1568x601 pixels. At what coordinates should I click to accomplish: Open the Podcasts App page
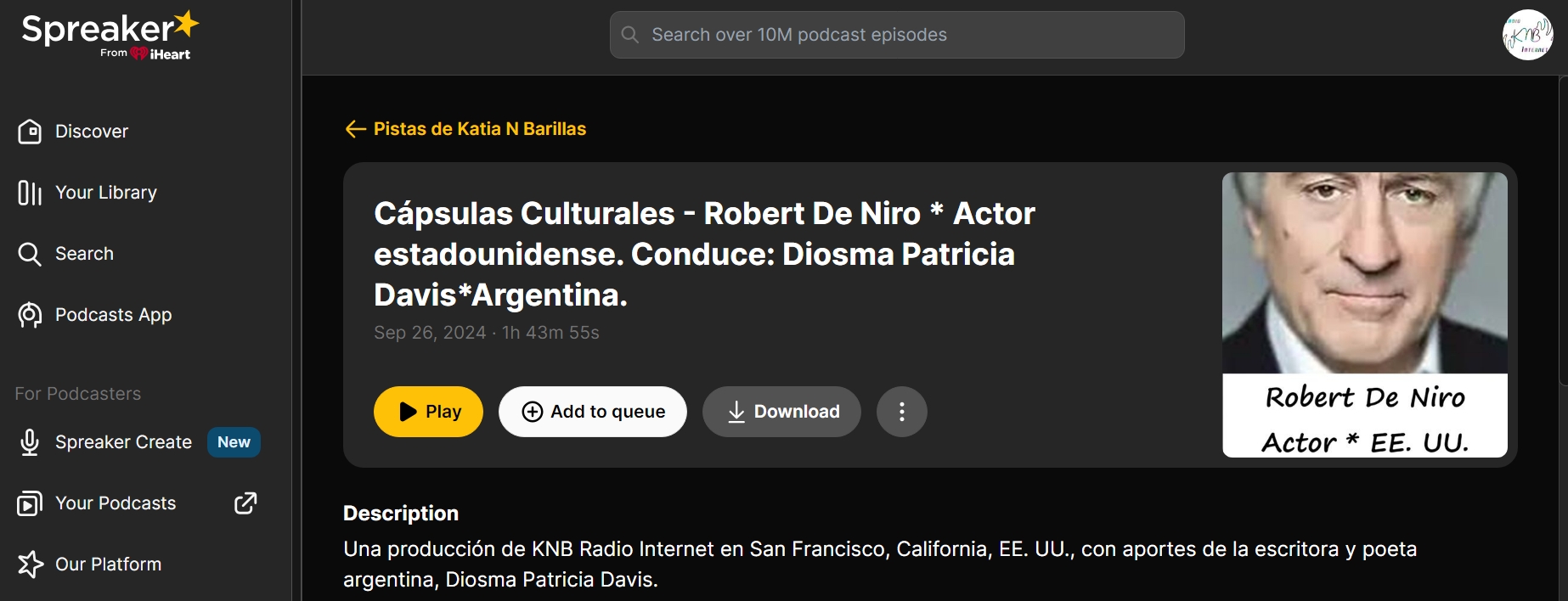coord(113,315)
